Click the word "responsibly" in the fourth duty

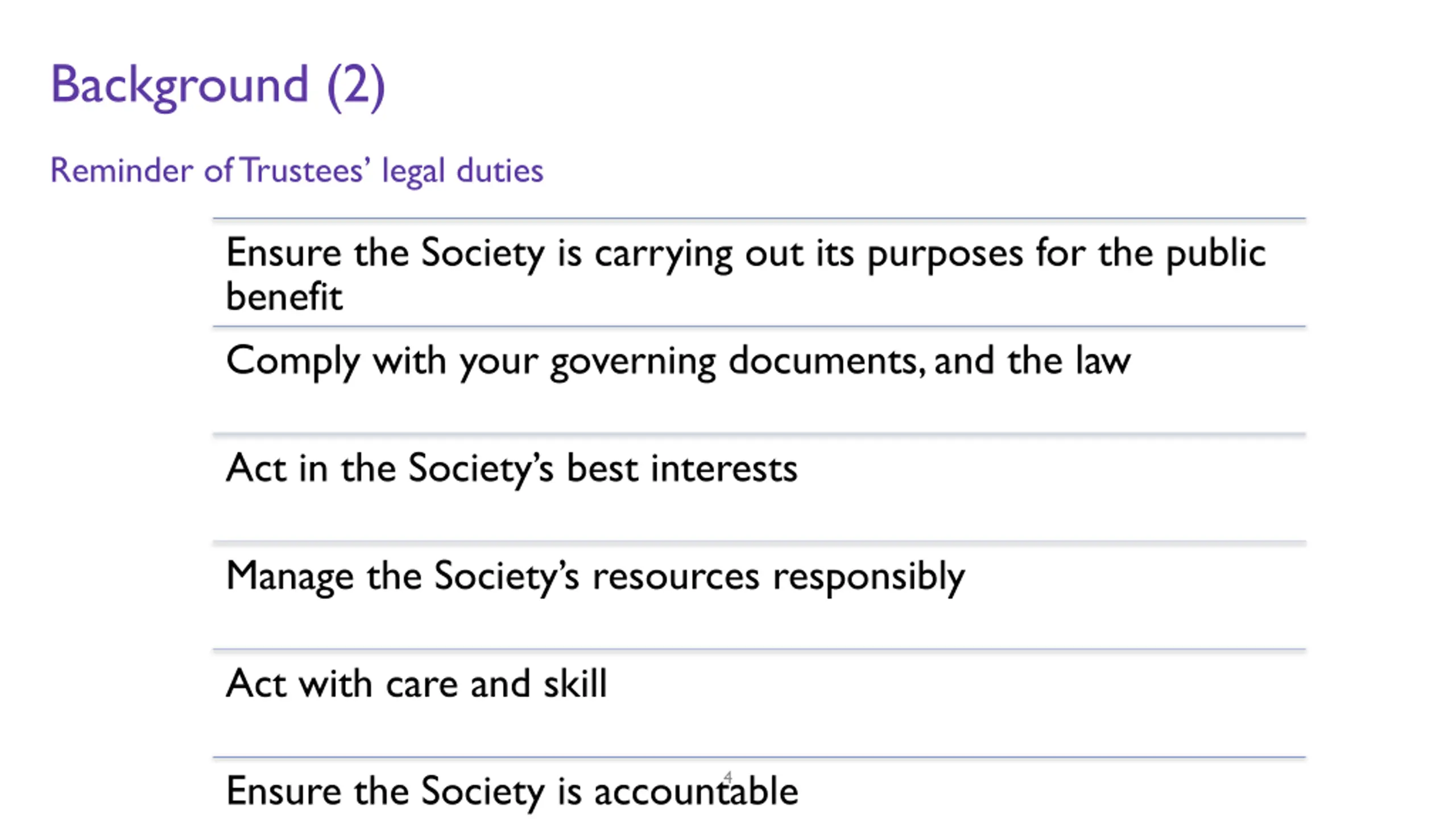click(x=868, y=576)
